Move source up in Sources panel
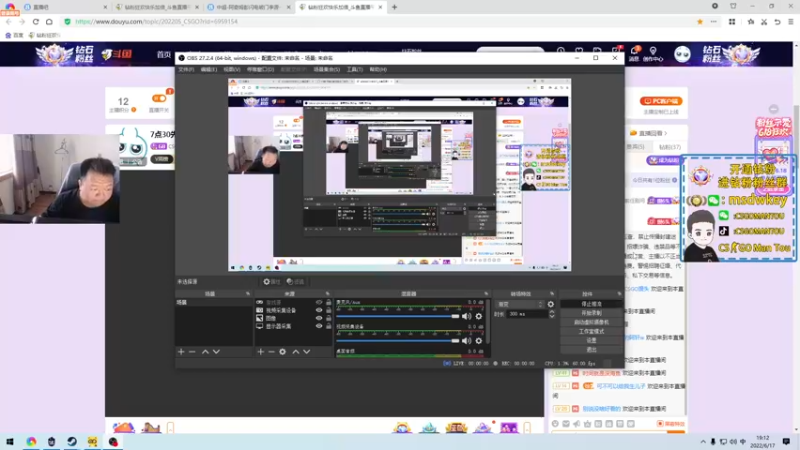 click(x=295, y=352)
